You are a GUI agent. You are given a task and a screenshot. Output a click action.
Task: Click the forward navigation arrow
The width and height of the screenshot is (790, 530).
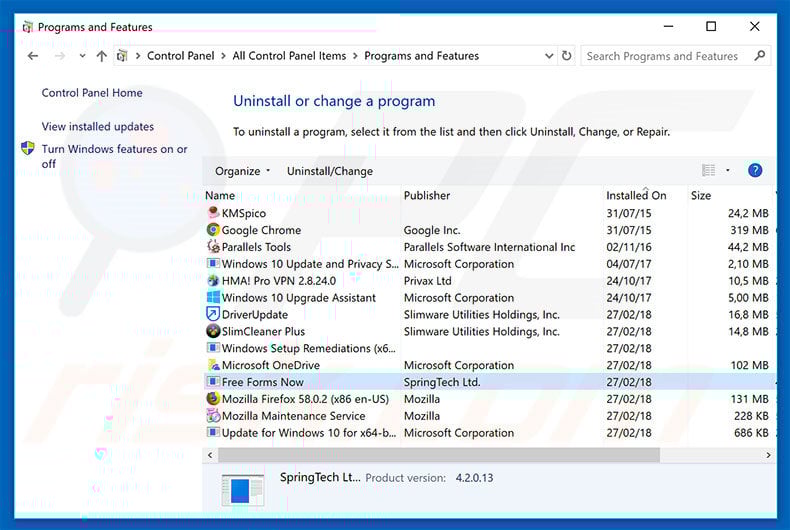(60, 56)
